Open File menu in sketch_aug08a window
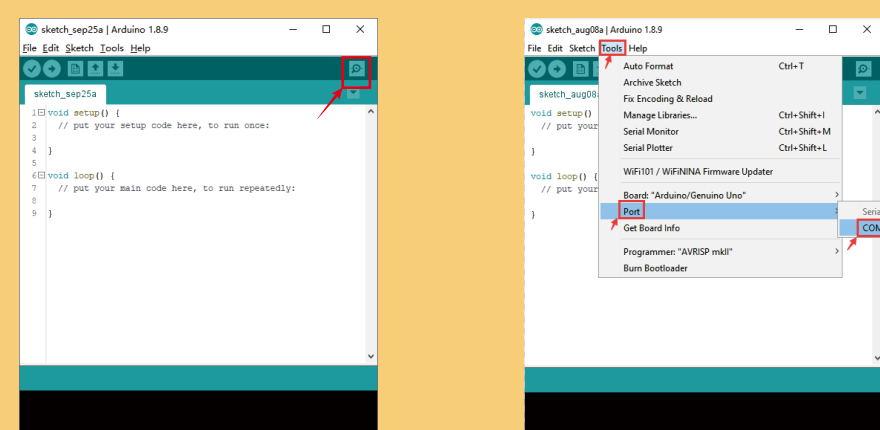The image size is (880, 430). tap(534, 48)
